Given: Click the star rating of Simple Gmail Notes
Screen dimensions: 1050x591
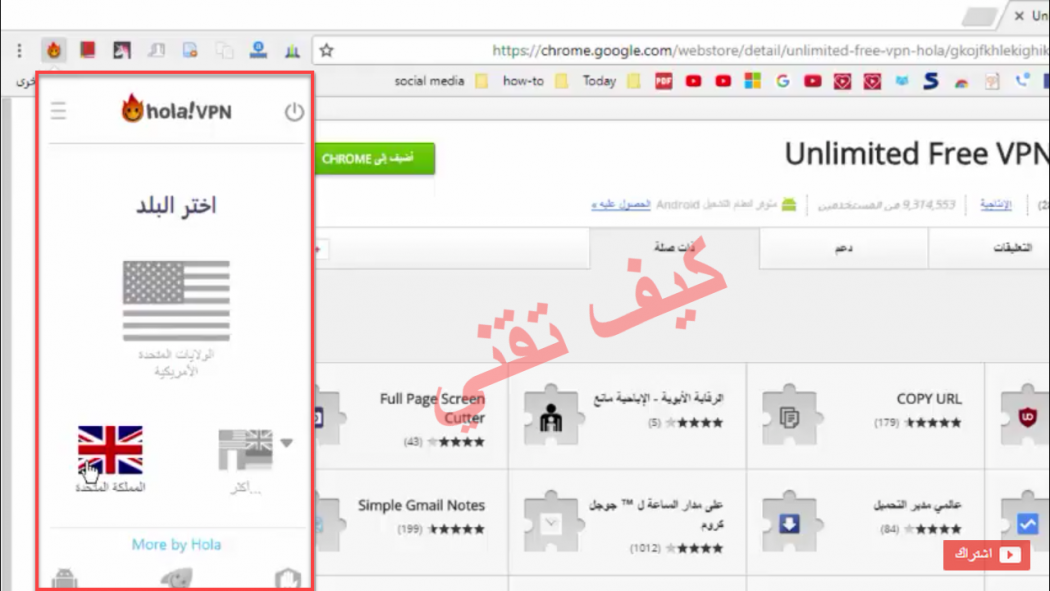Looking at the screenshot, I should point(456,529).
